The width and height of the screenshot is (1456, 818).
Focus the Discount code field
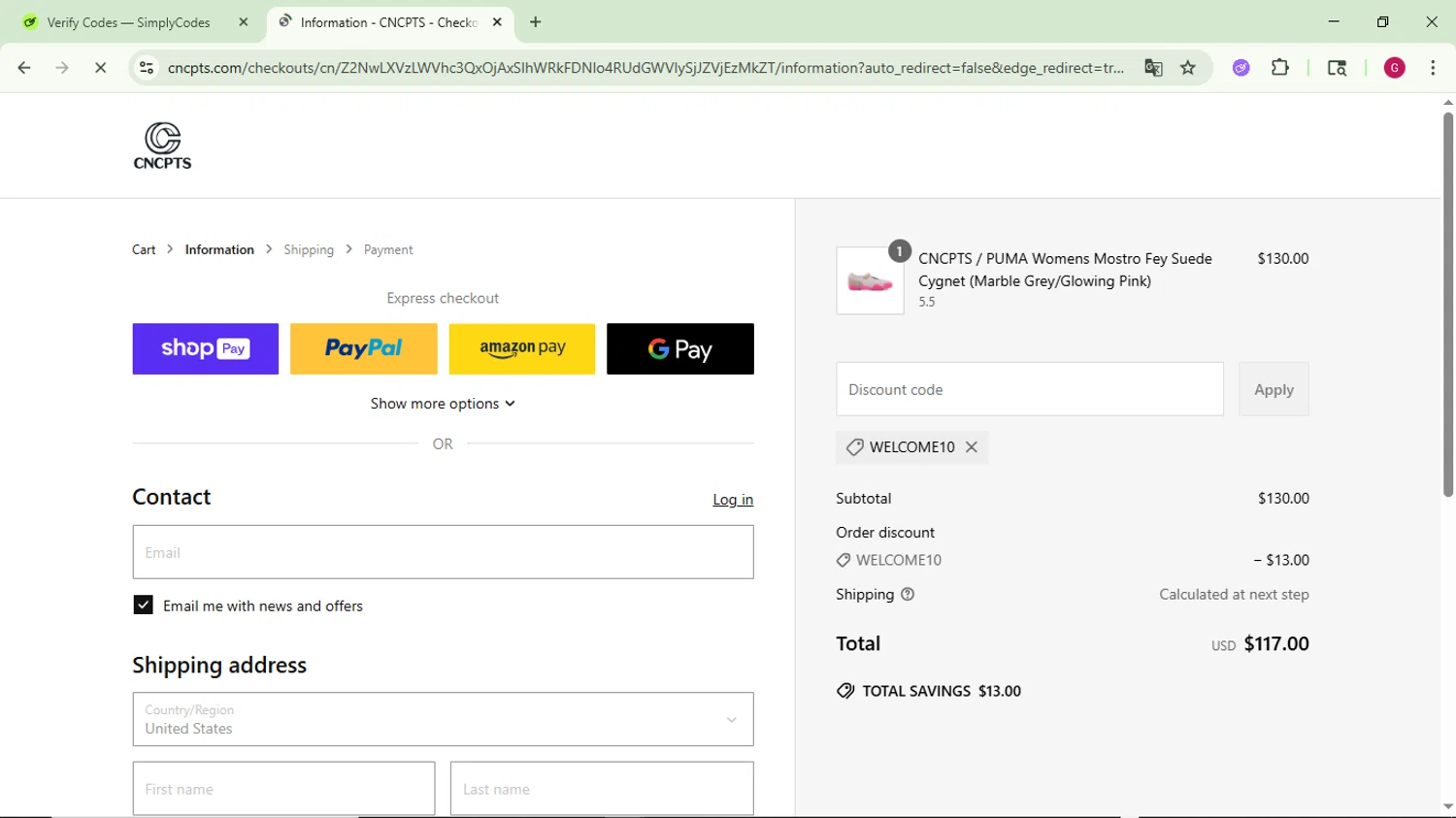pos(1030,389)
